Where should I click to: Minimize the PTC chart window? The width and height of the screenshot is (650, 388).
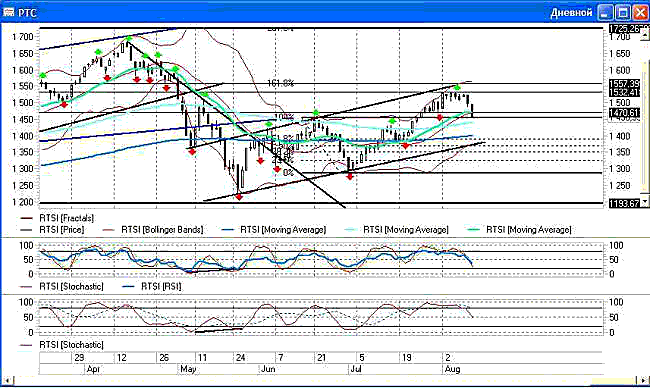[605, 13]
